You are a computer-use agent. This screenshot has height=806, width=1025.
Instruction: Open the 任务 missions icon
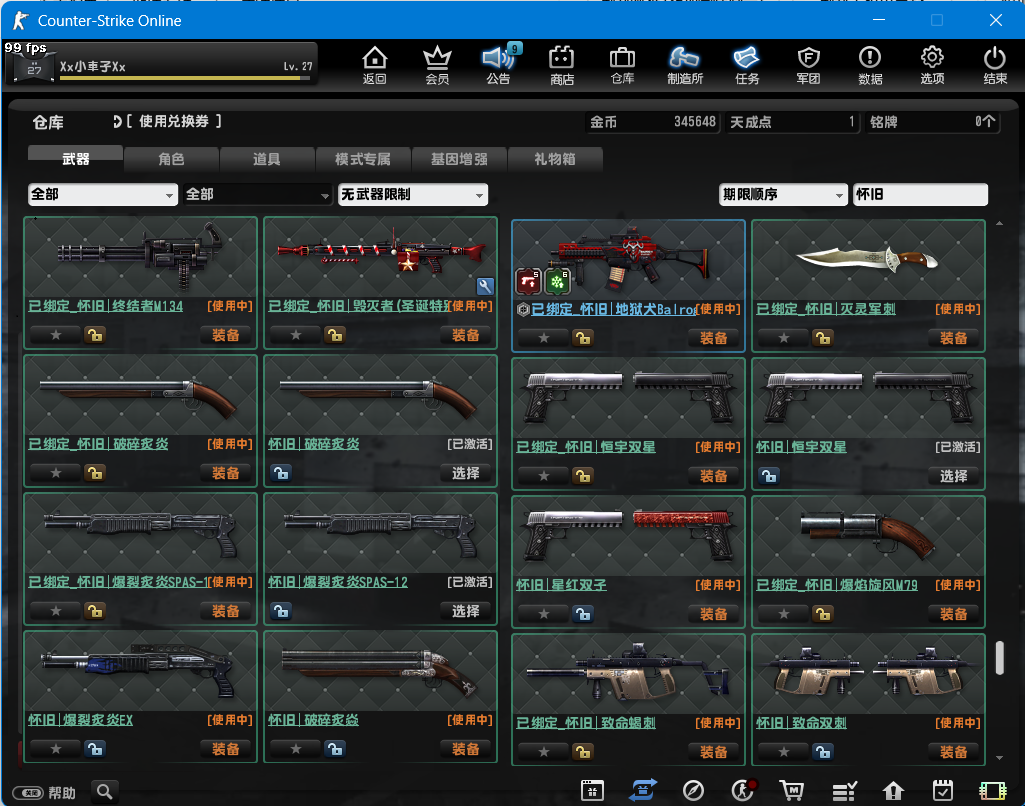click(747, 65)
